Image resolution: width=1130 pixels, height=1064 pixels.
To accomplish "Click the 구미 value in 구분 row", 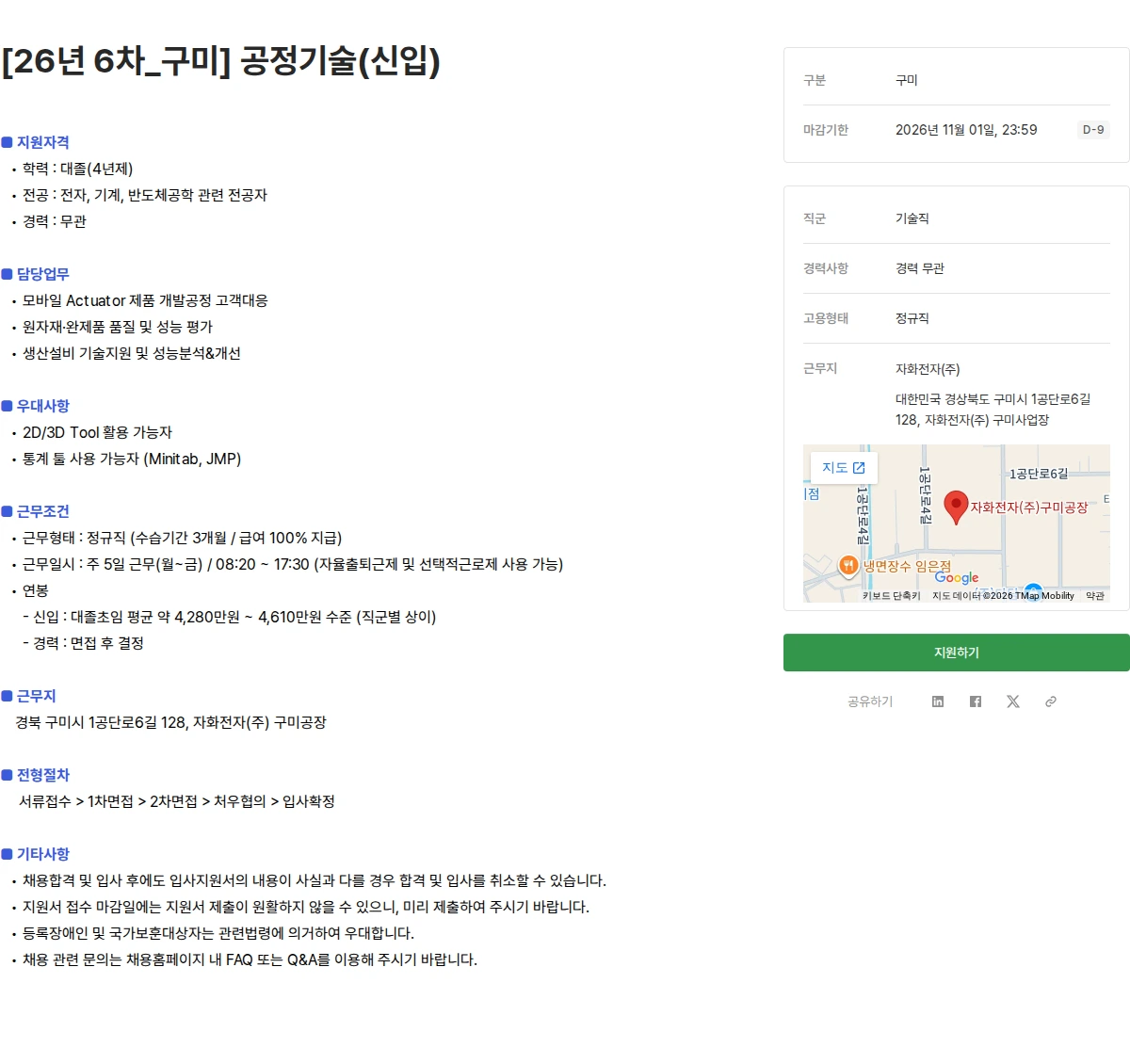I will pyautogui.click(x=907, y=80).
